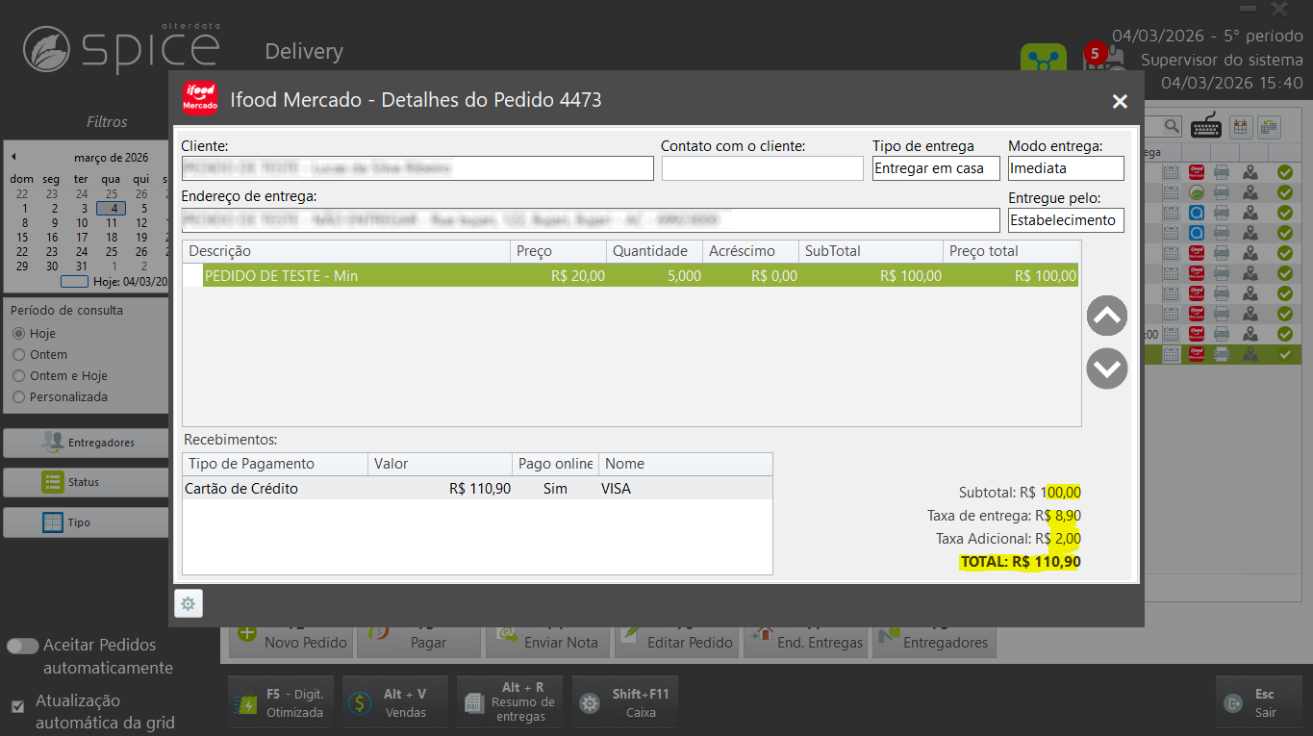
Task: Select the Hoje radio option
Action: click(x=18, y=333)
